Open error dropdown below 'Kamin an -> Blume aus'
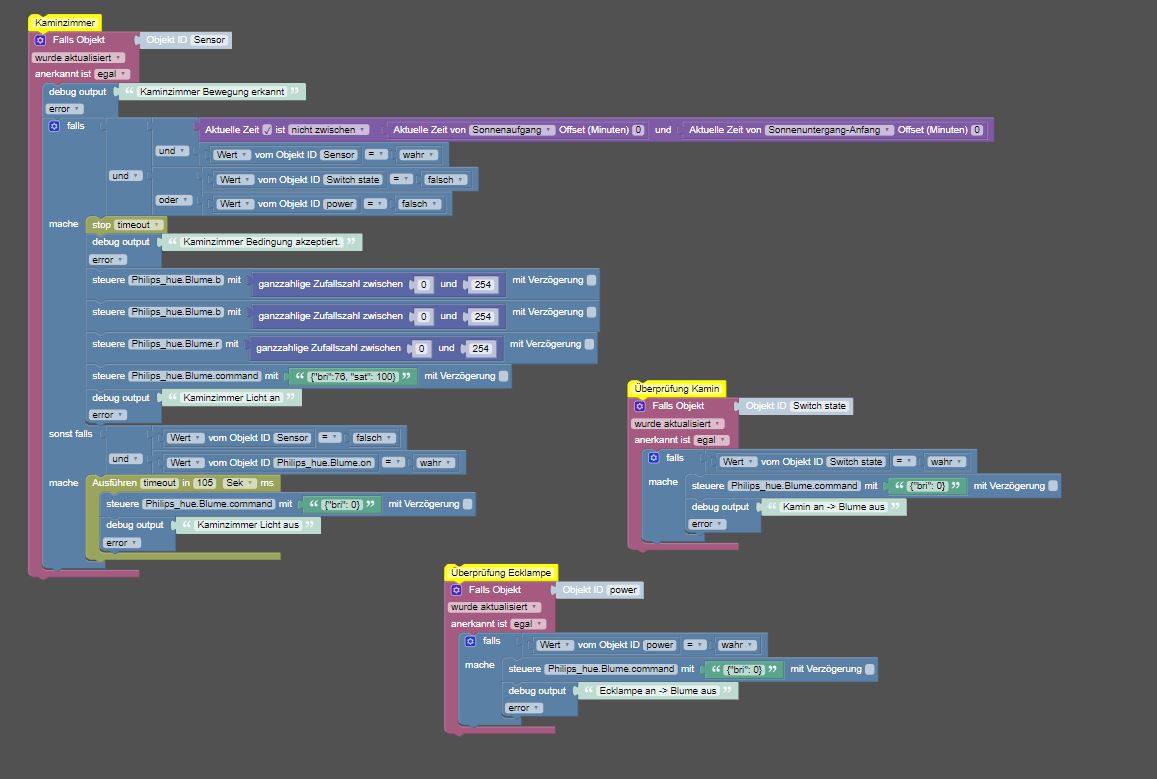The image size is (1157, 779). pyautogui.click(x=707, y=524)
